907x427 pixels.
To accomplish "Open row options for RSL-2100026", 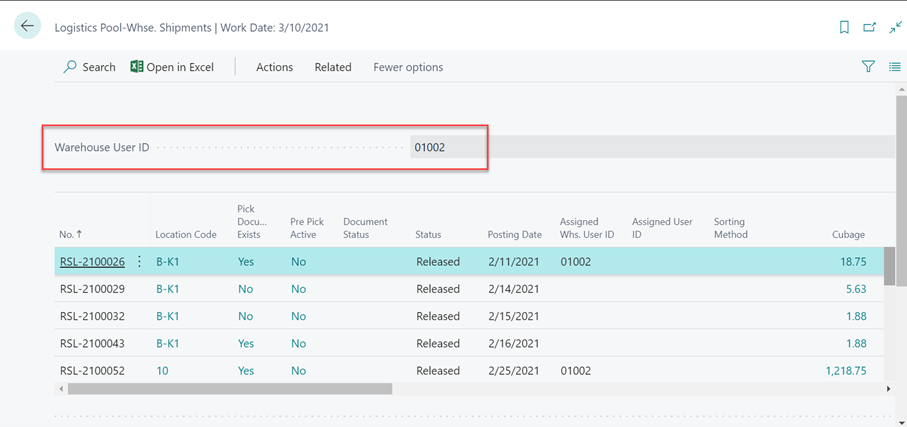I will pos(139,262).
